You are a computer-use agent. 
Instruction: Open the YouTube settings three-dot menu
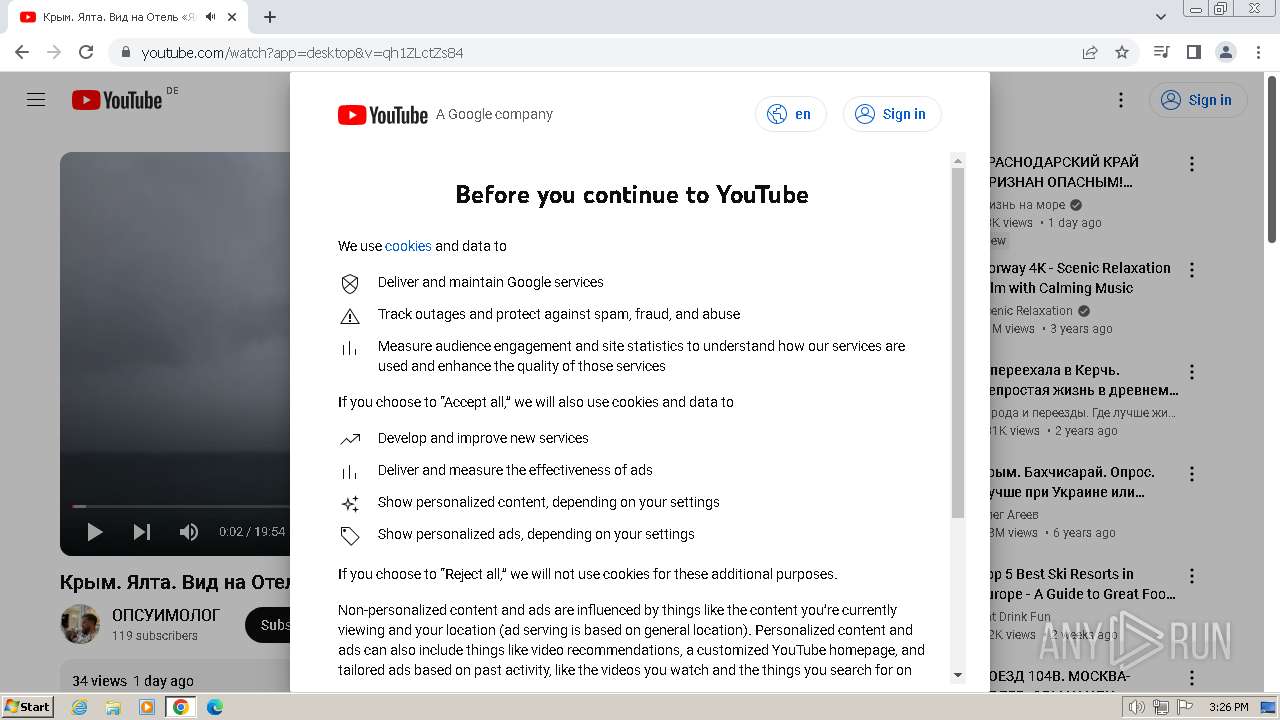pyautogui.click(x=1121, y=100)
